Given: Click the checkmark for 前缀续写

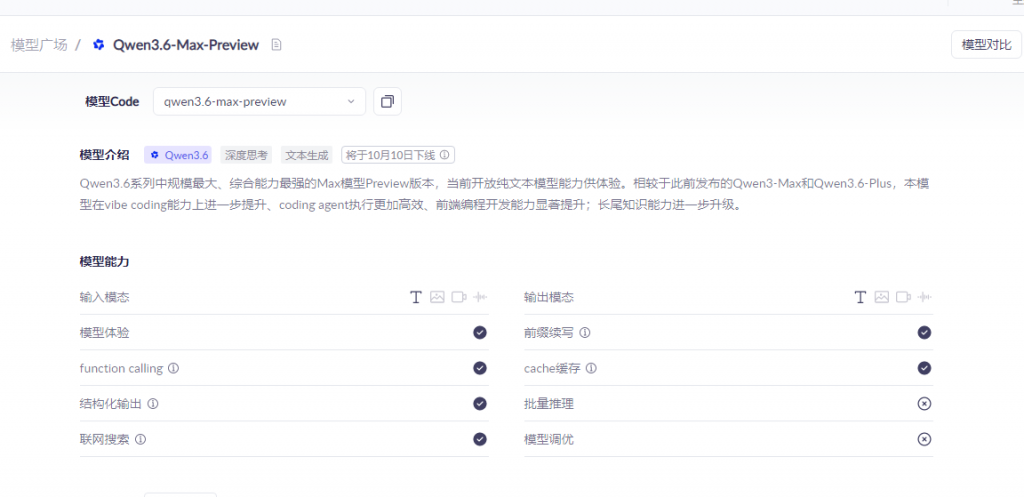Looking at the screenshot, I should click(x=924, y=333).
